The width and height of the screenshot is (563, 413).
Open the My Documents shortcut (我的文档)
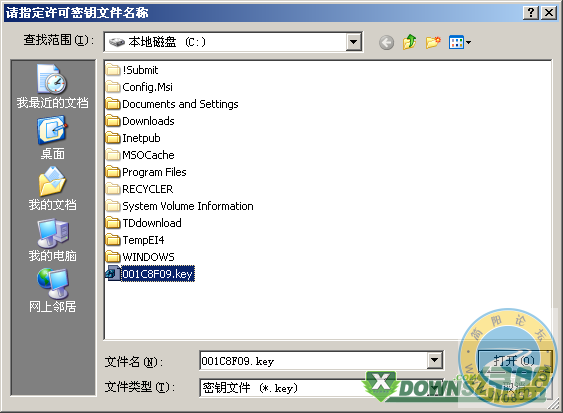(x=52, y=189)
